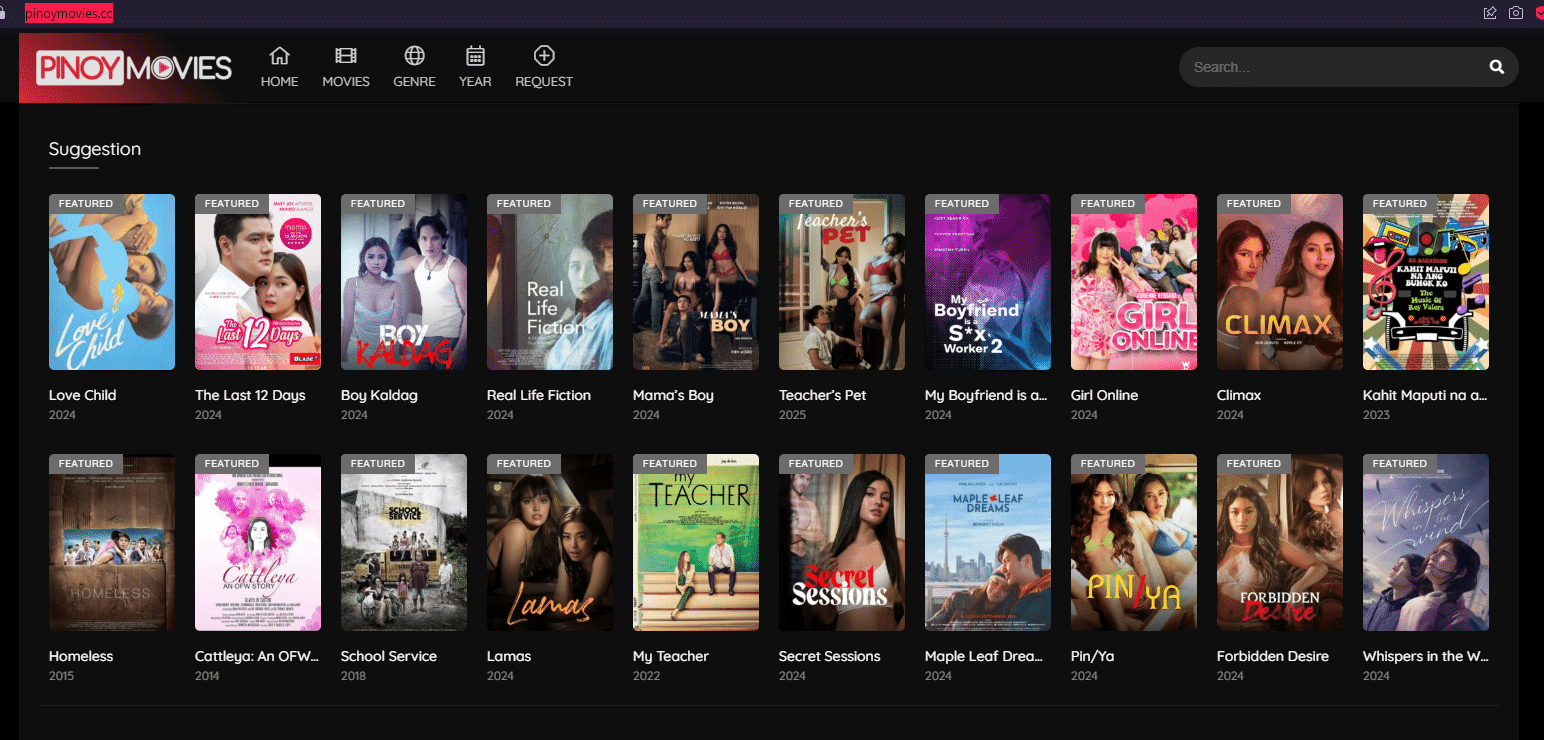1544x740 pixels.
Task: Click the Pinoy Movies logo
Action: point(134,68)
